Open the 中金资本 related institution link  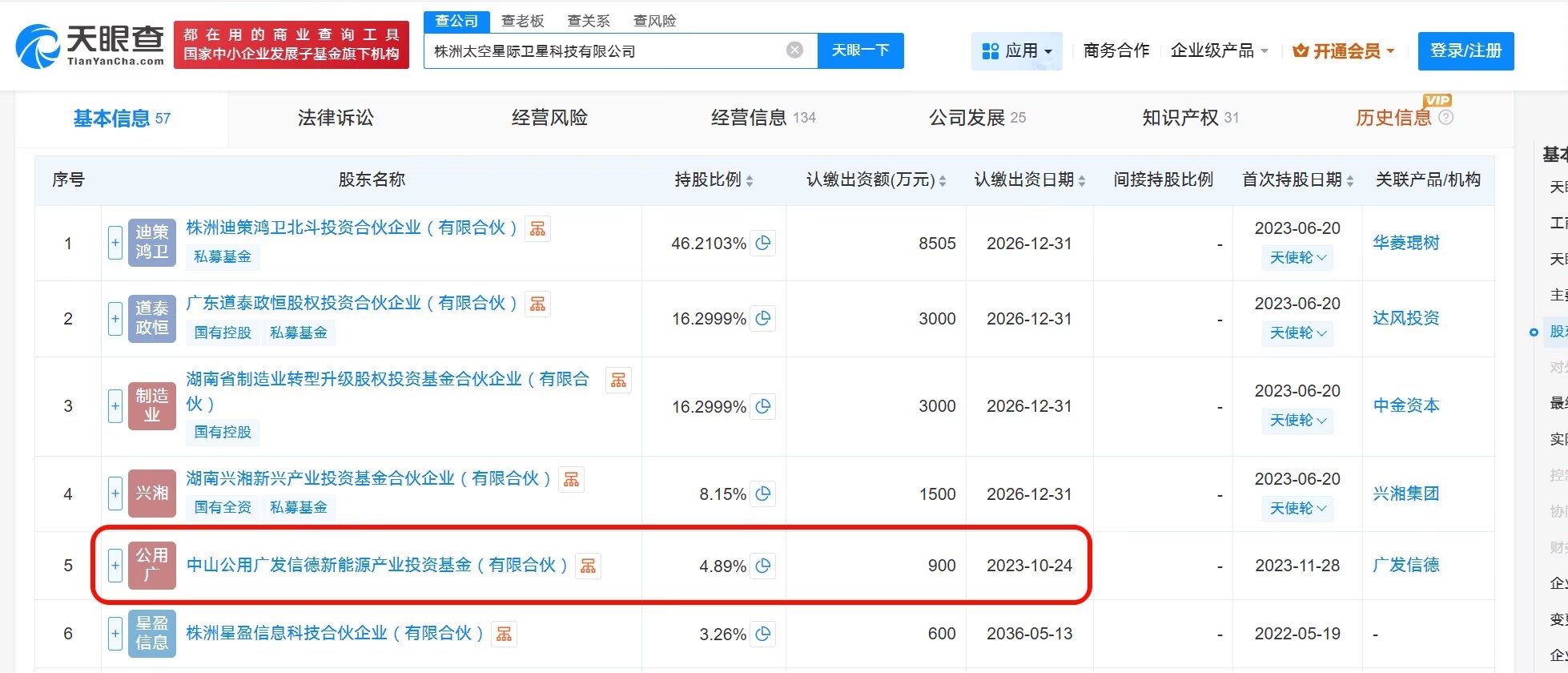point(1405,405)
